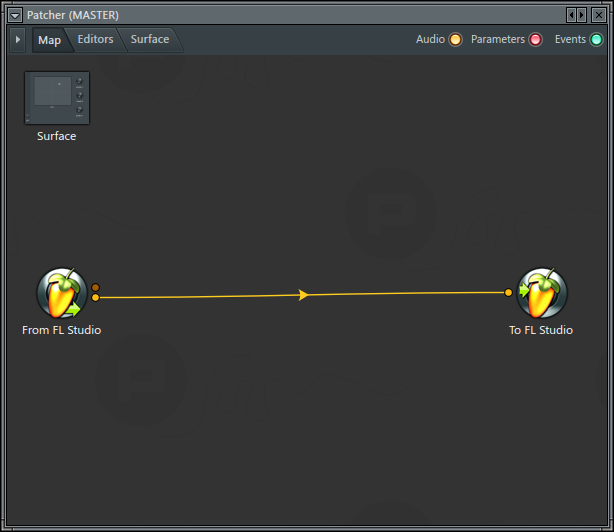Select the To FL Studio node icon
This screenshot has height=532, width=614.
[x=542, y=293]
